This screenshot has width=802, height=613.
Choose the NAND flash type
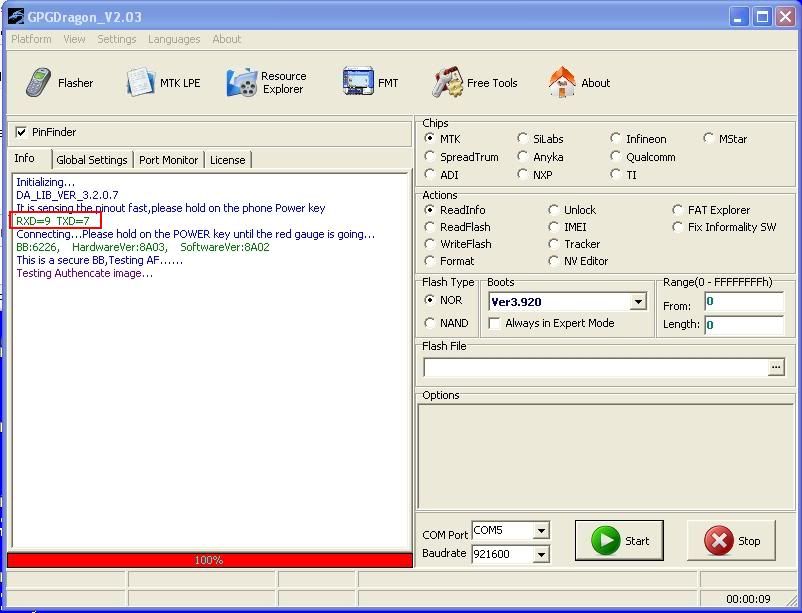point(430,323)
